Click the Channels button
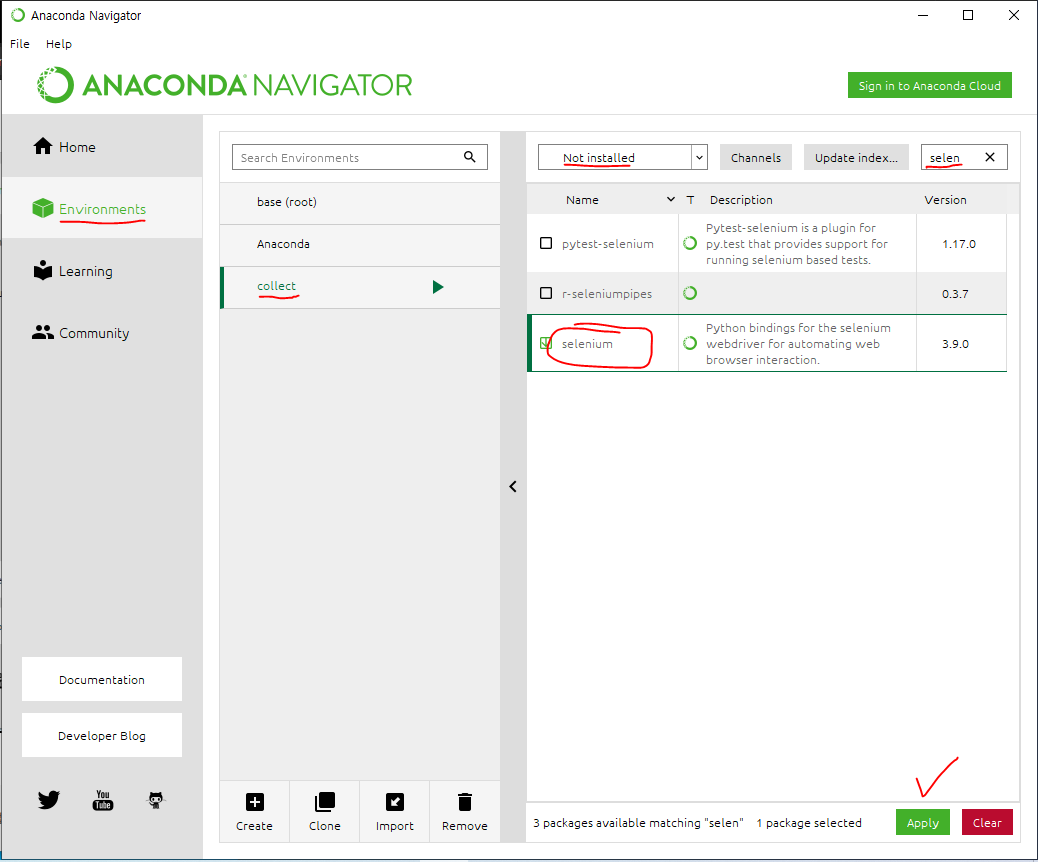This screenshot has height=862, width=1038. (x=755, y=158)
